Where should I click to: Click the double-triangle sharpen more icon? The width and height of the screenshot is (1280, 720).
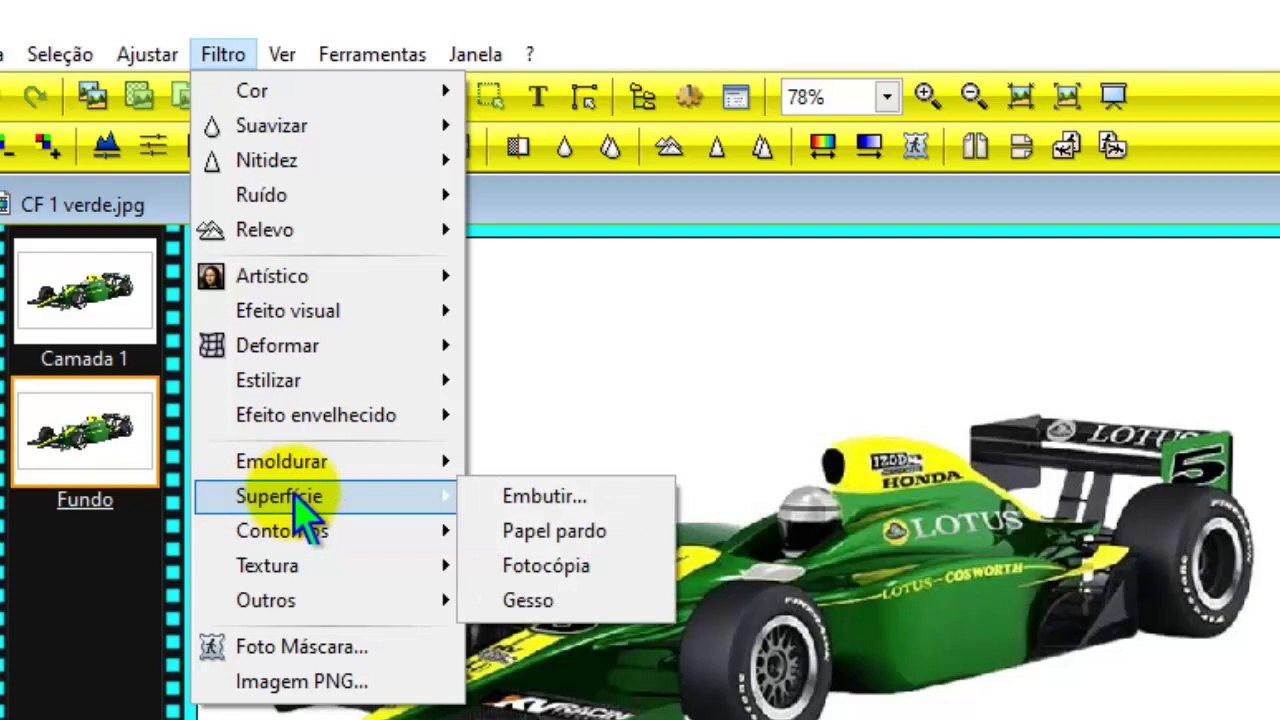point(762,147)
